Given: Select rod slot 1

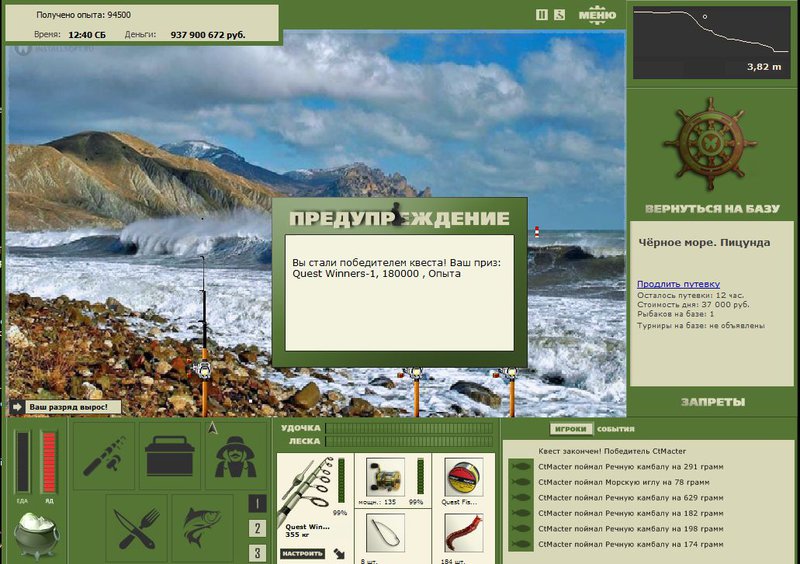Looking at the screenshot, I should (x=257, y=504).
